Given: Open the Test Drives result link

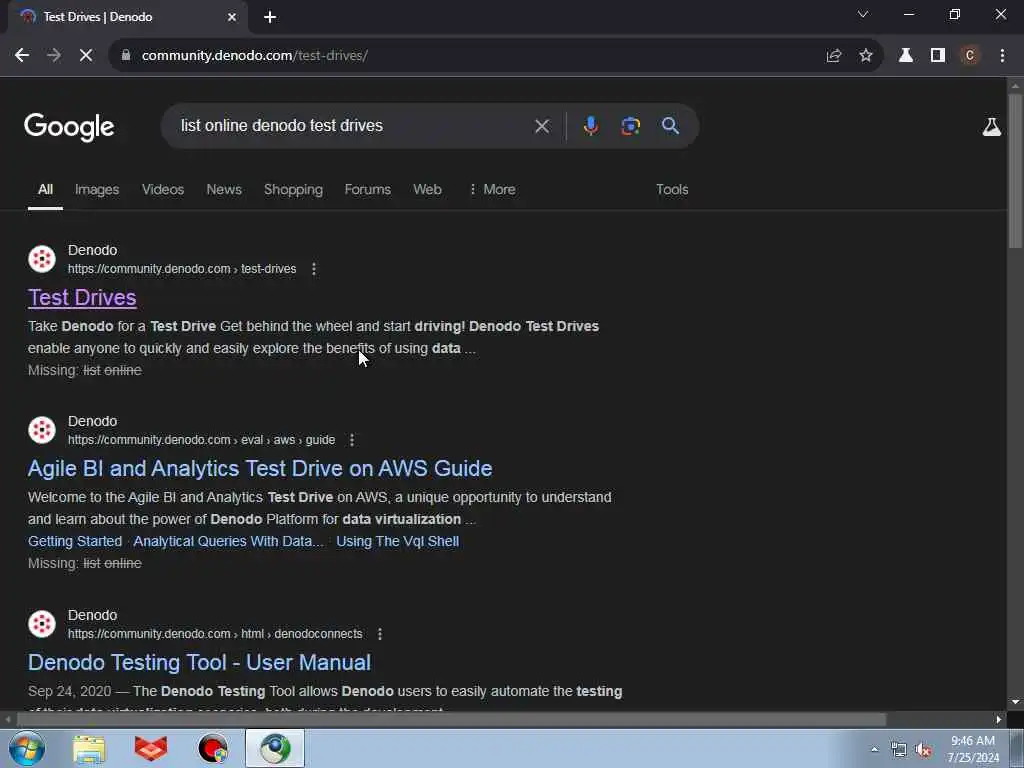Looking at the screenshot, I should [82, 298].
